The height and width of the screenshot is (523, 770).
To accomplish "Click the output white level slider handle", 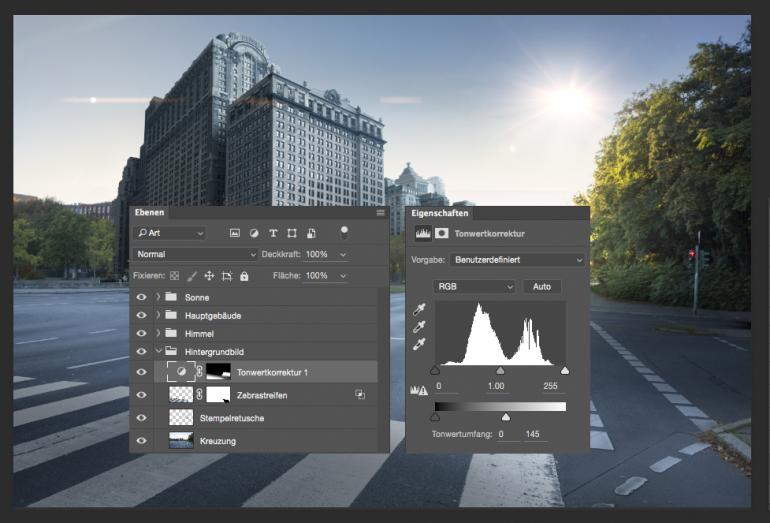I will click(506, 417).
